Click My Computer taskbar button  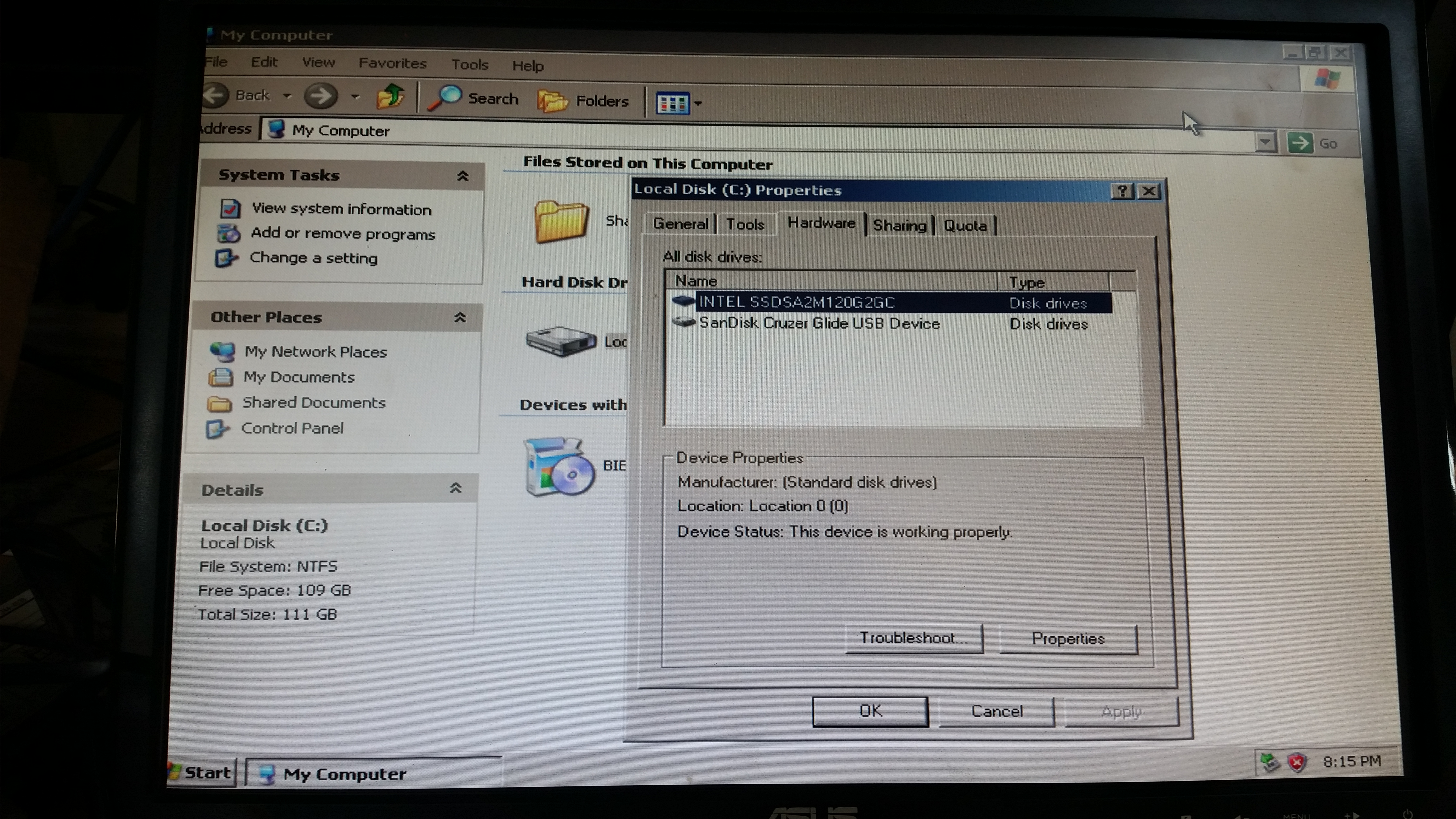pos(373,773)
